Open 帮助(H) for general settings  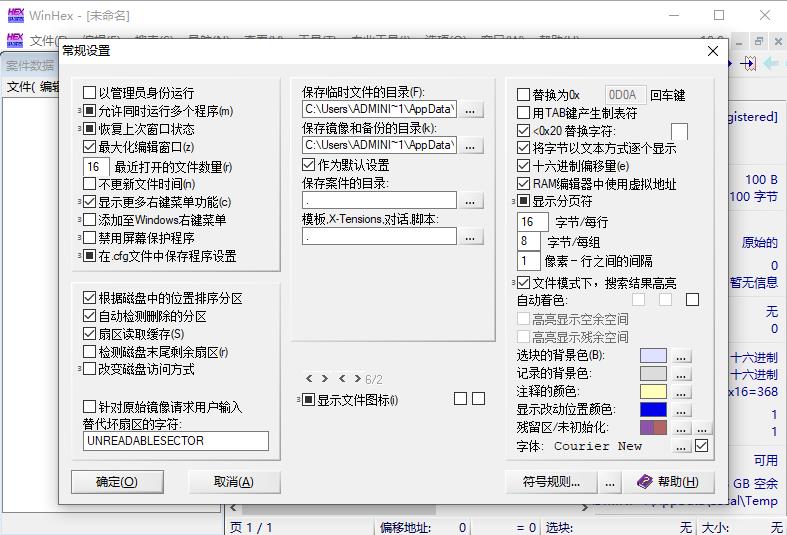[x=668, y=482]
